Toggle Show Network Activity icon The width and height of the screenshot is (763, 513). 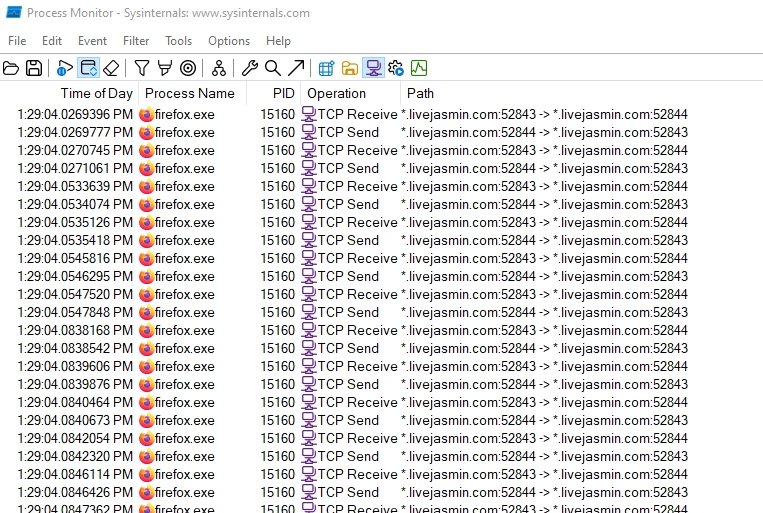pyautogui.click(x=373, y=68)
